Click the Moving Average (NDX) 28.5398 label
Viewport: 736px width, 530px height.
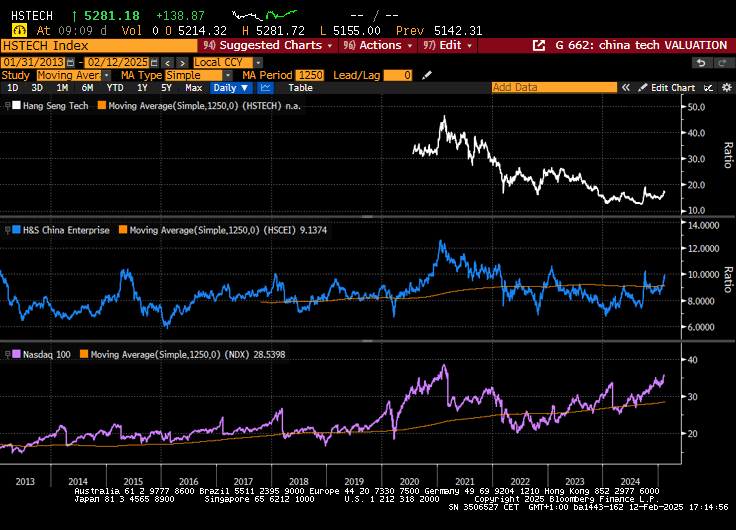click(188, 354)
